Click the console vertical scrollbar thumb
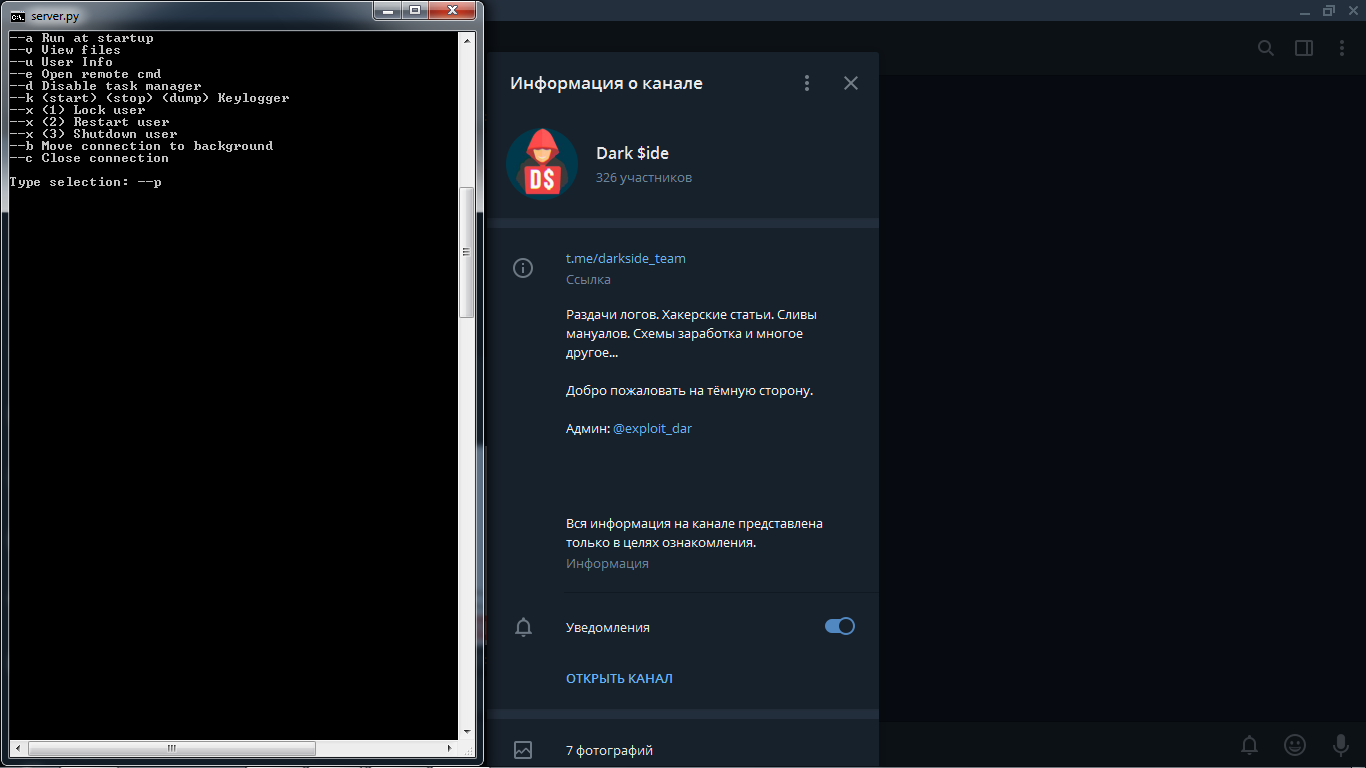 pos(466,252)
